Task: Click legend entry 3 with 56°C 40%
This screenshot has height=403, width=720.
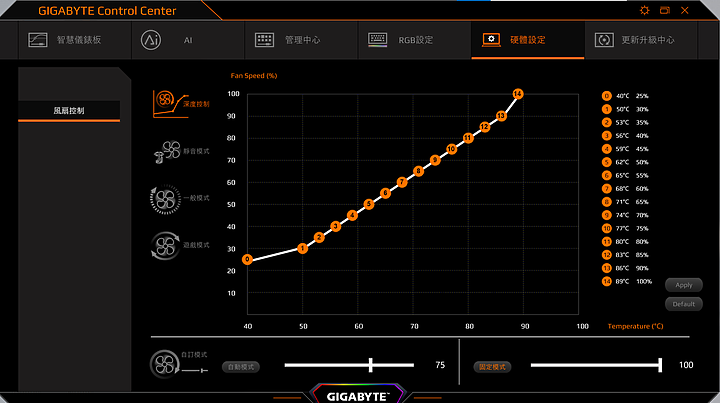Action: (625, 136)
